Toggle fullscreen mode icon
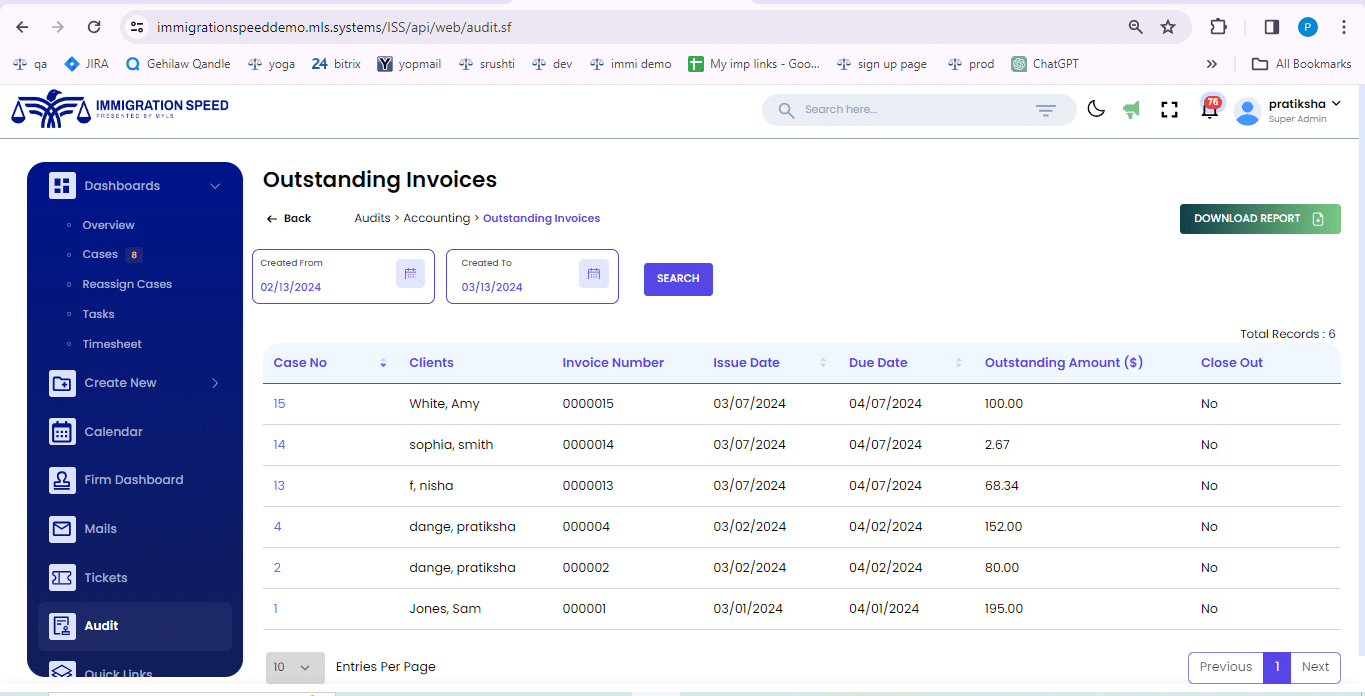This screenshot has width=1365, height=696. (1169, 110)
